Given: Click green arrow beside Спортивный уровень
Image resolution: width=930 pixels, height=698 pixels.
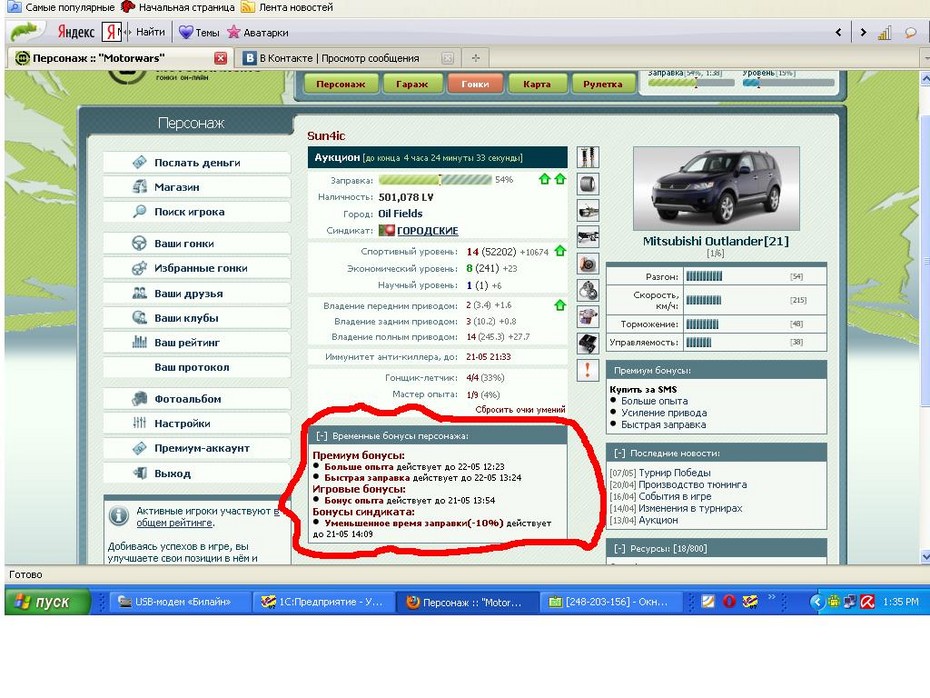Looking at the screenshot, I should [560, 251].
